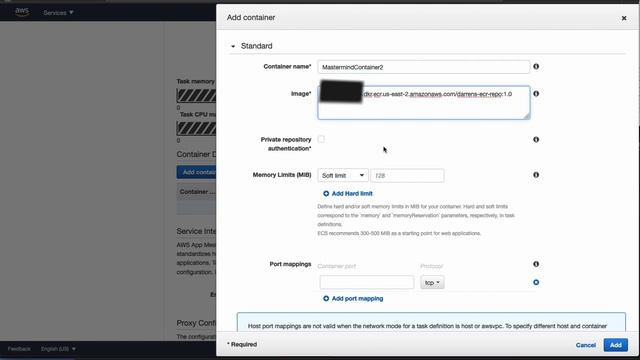
Task: Click the '* Required' footer text
Action: (242, 344)
